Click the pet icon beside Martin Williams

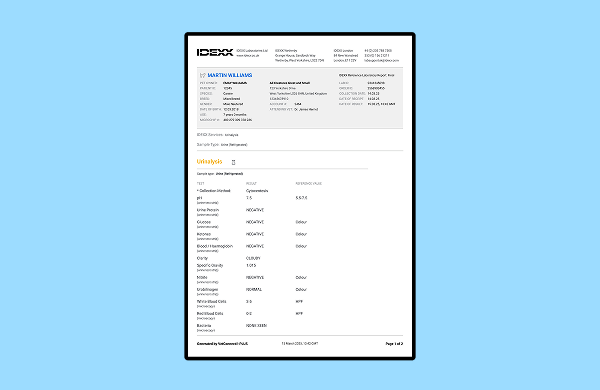[x=202, y=75]
